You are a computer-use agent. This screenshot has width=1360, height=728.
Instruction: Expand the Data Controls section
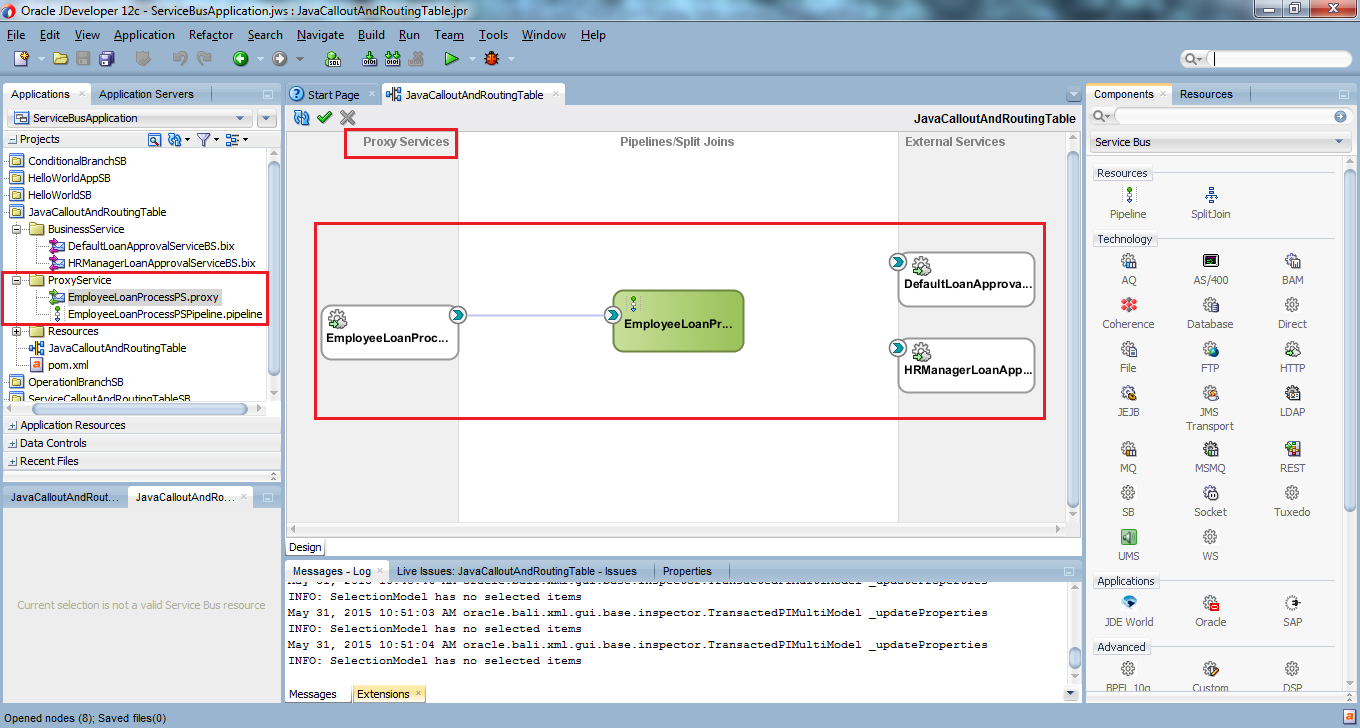12,443
